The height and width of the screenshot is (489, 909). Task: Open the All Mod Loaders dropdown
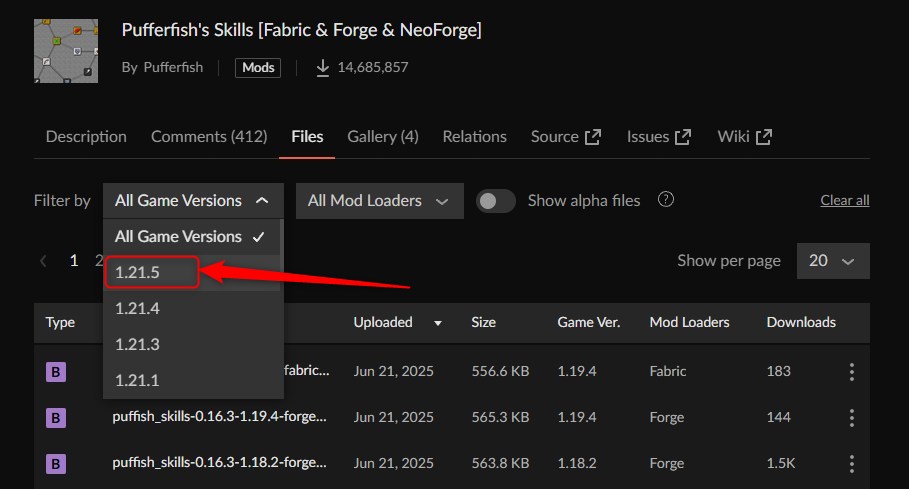(380, 200)
